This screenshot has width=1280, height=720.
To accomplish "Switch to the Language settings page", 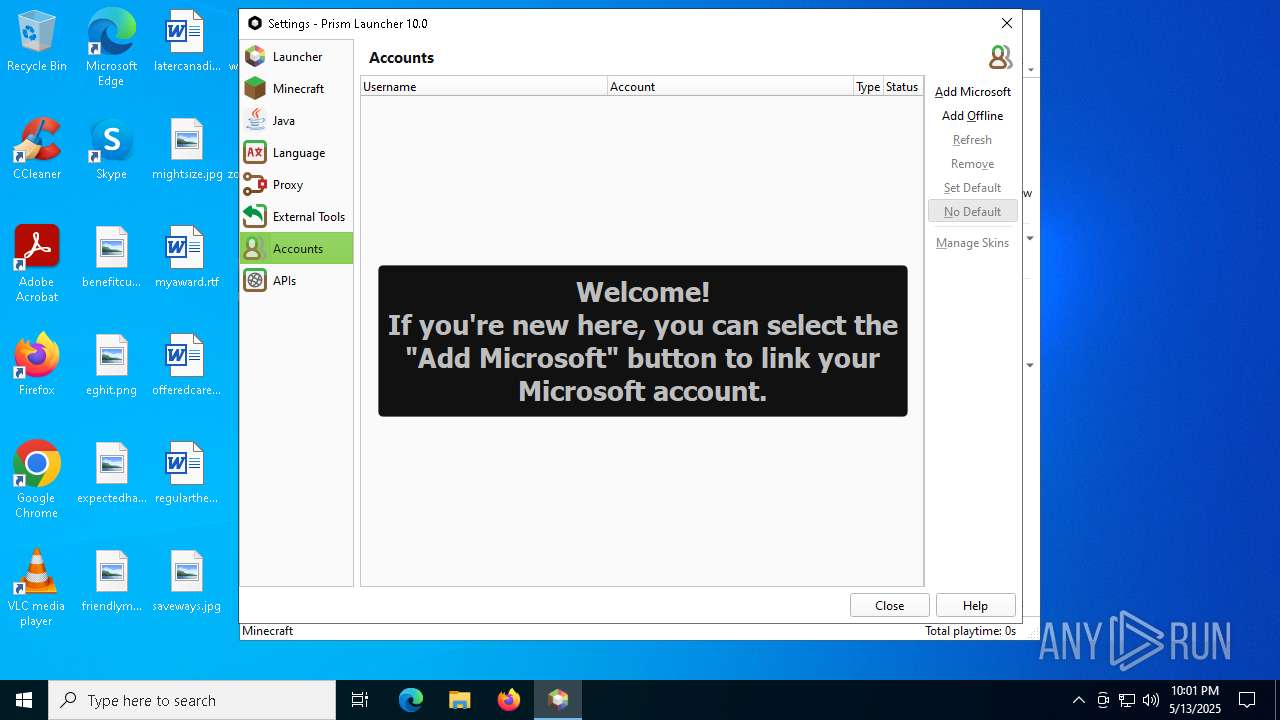I will click(296, 152).
